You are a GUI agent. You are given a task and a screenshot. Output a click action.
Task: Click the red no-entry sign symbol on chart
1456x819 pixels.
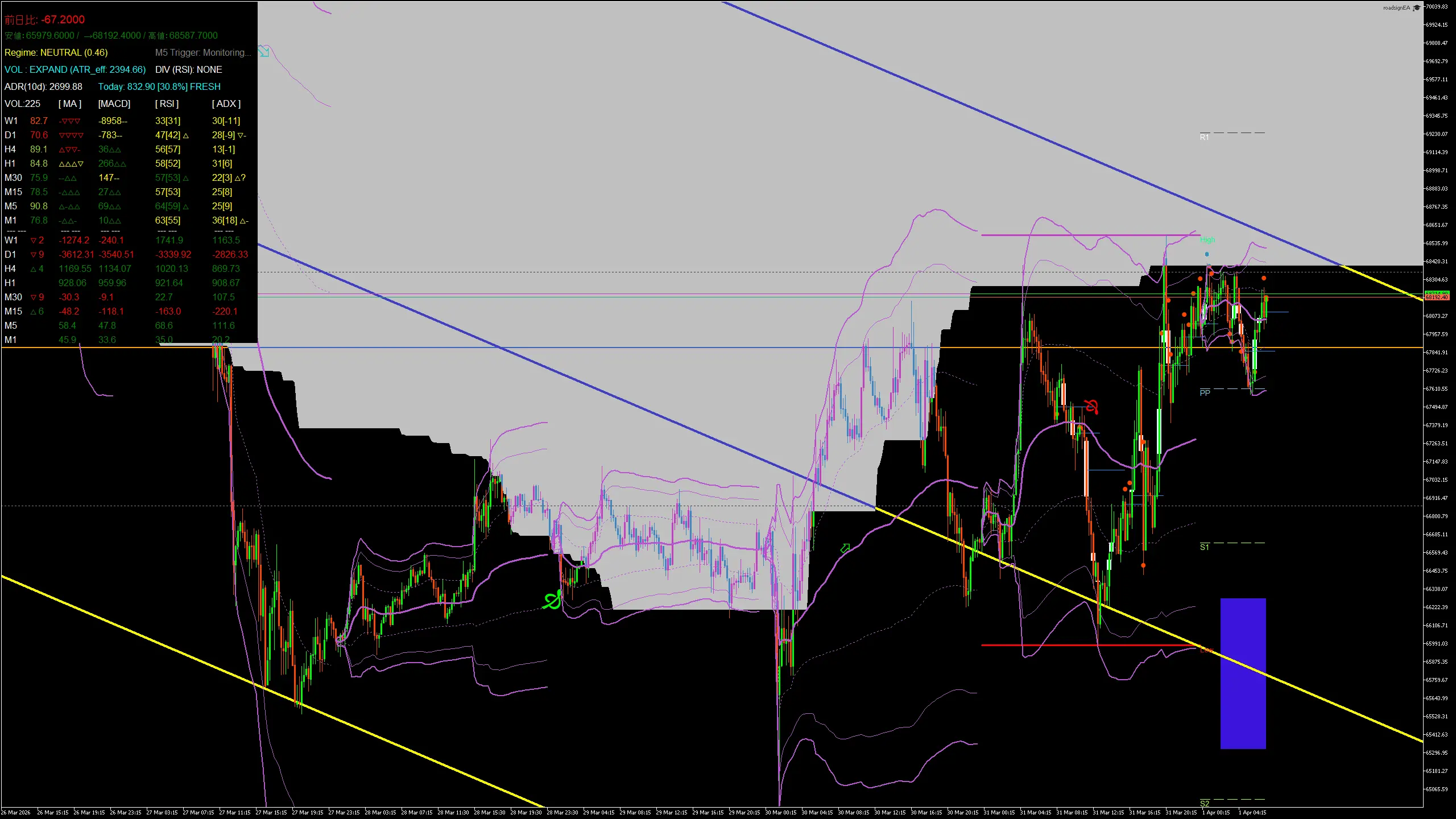1091,405
